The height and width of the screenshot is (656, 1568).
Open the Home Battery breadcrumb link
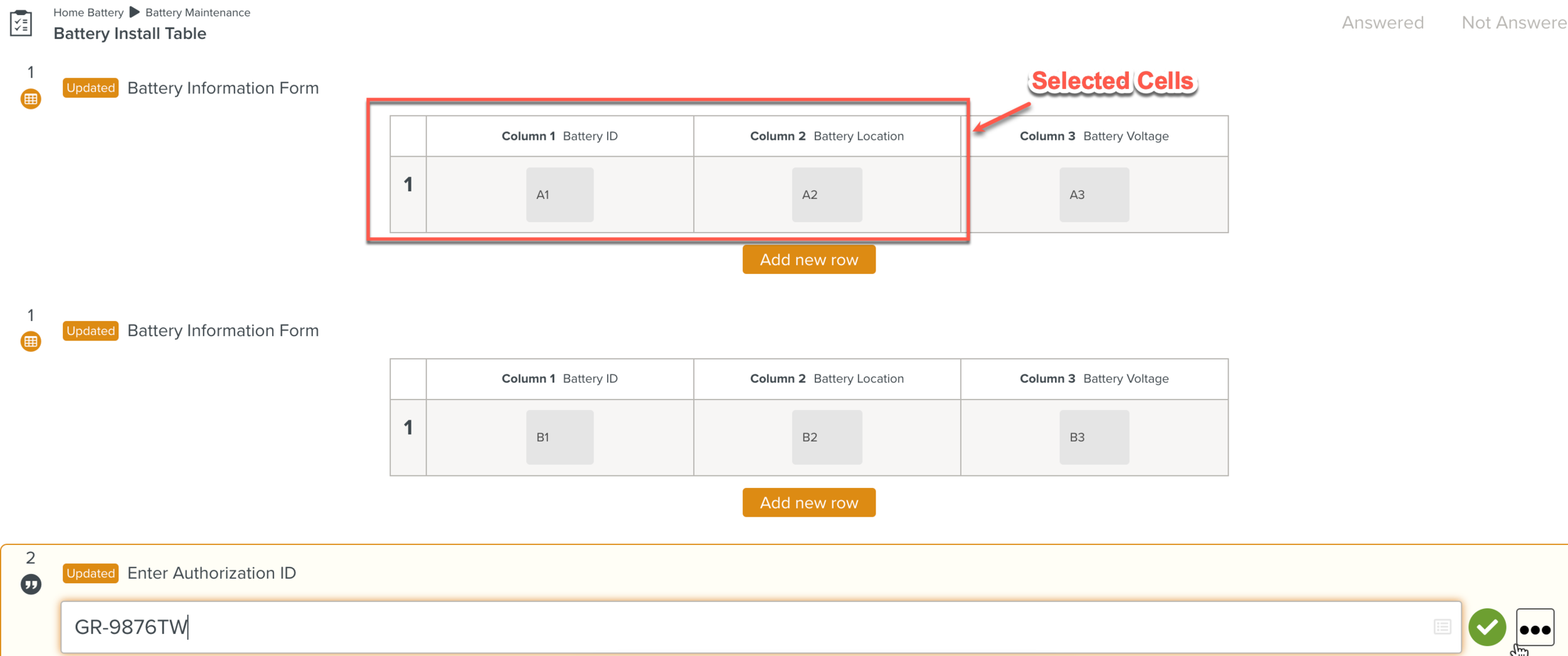click(x=88, y=13)
